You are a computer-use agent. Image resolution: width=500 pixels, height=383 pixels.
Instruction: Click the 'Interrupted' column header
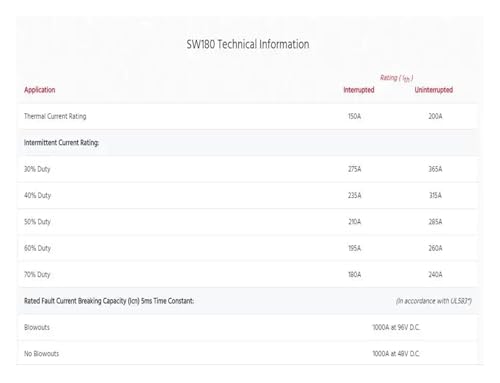point(359,90)
